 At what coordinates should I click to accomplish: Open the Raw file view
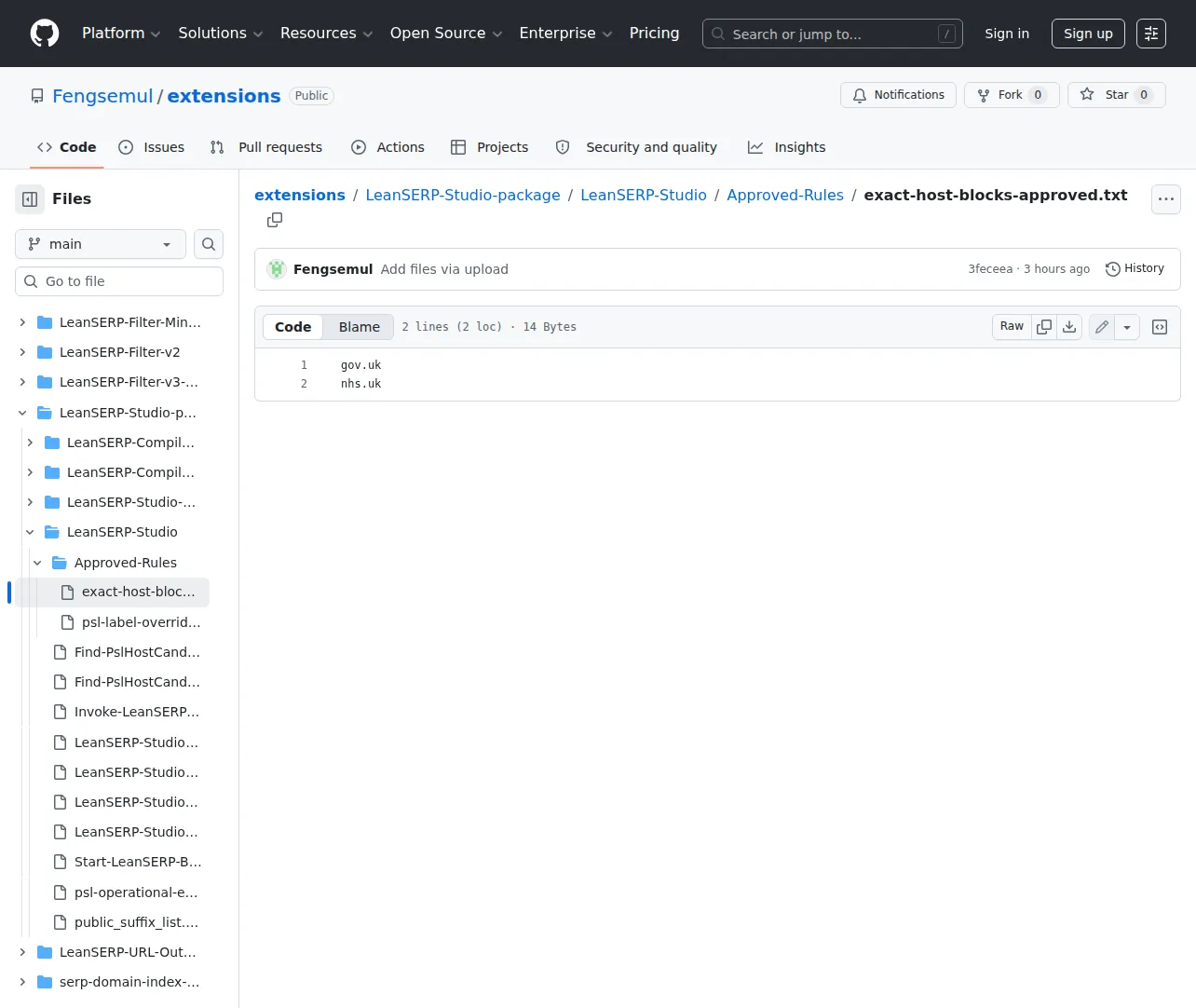click(1012, 327)
